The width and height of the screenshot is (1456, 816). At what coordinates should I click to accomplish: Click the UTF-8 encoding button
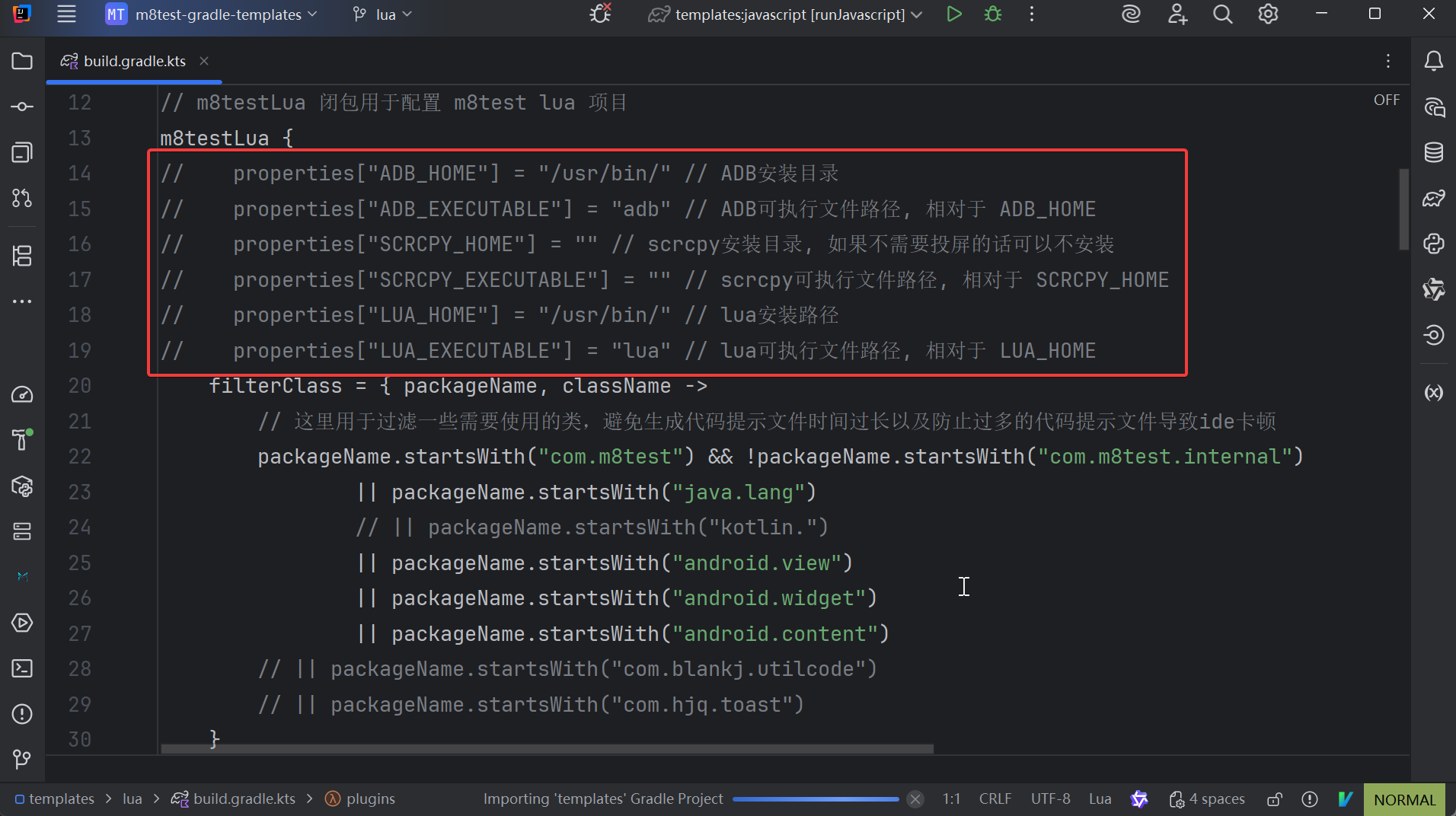(1050, 799)
